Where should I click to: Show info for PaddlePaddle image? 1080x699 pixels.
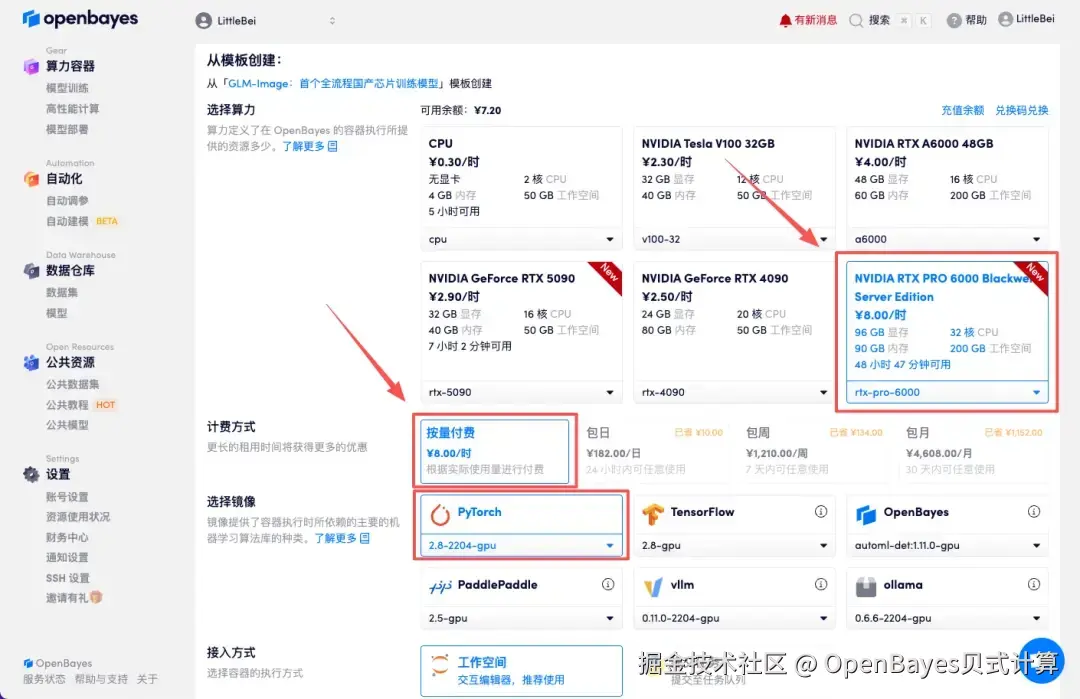pos(608,584)
